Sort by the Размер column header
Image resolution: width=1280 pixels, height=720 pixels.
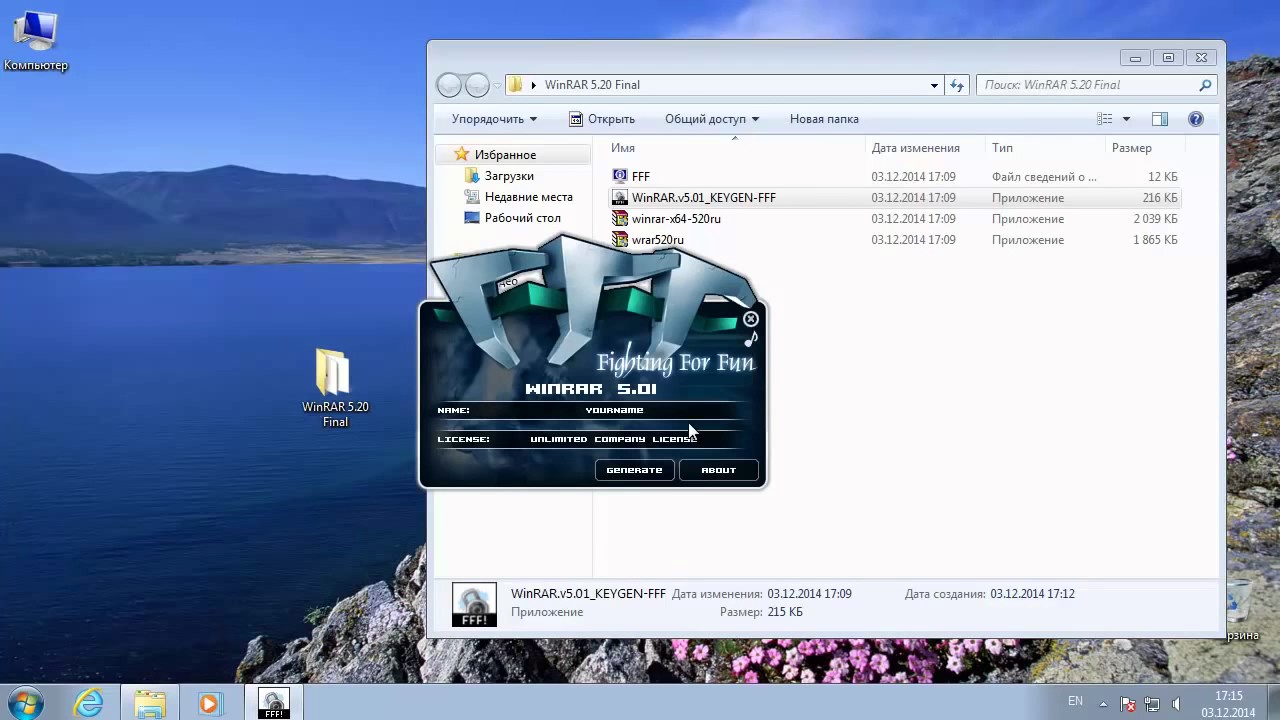tap(1132, 148)
